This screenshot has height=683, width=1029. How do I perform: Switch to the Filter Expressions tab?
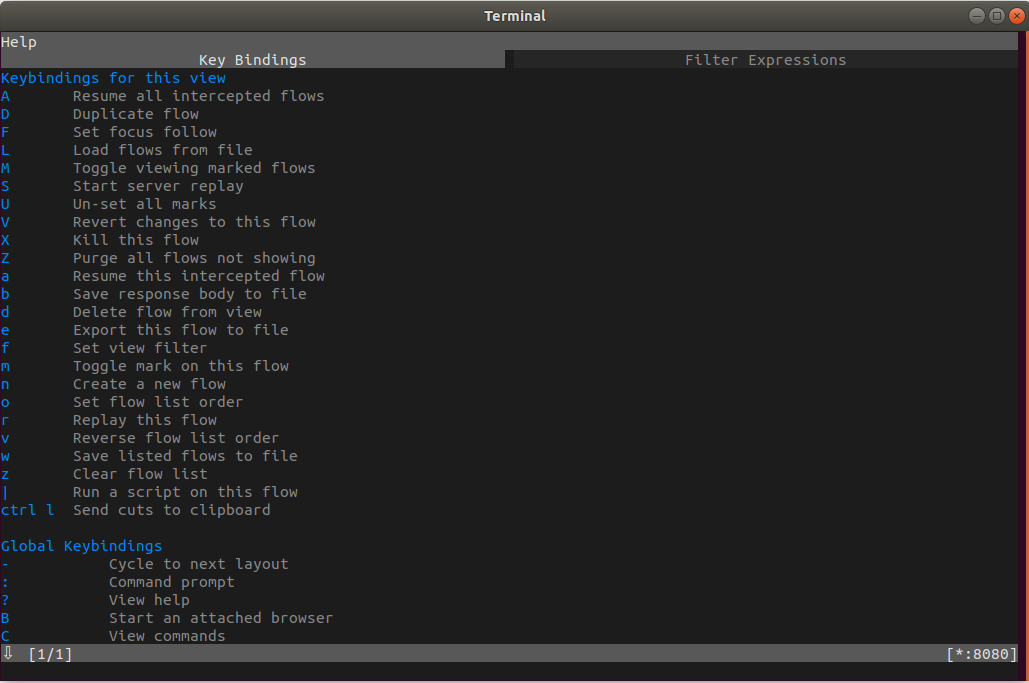765,59
